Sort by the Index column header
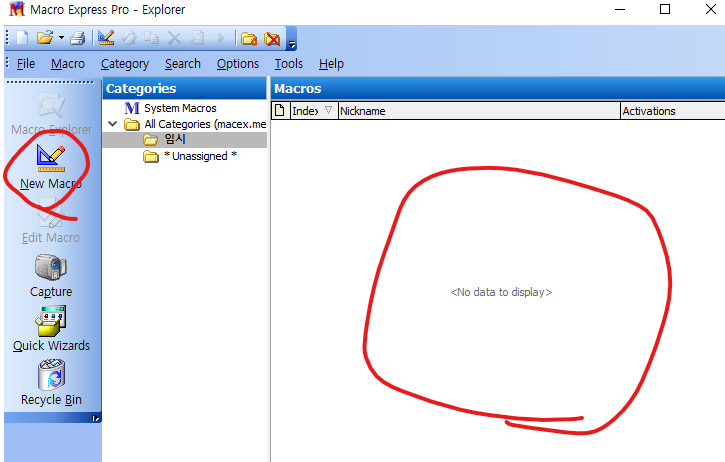 pyautogui.click(x=313, y=111)
